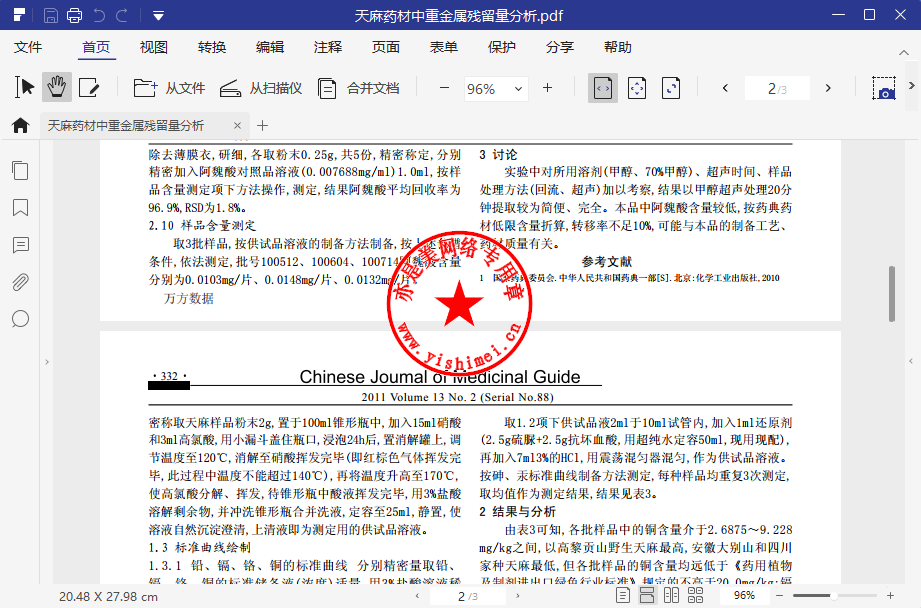Redo the last action

click(x=122, y=15)
